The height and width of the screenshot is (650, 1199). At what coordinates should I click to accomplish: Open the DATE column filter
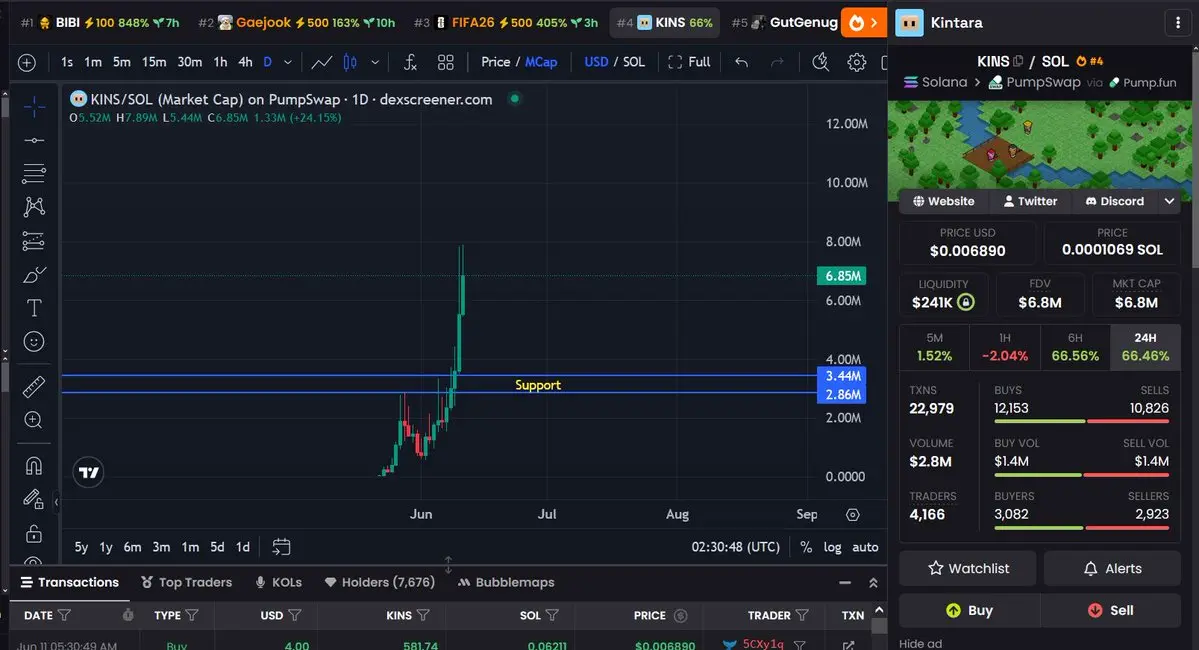tap(65, 615)
